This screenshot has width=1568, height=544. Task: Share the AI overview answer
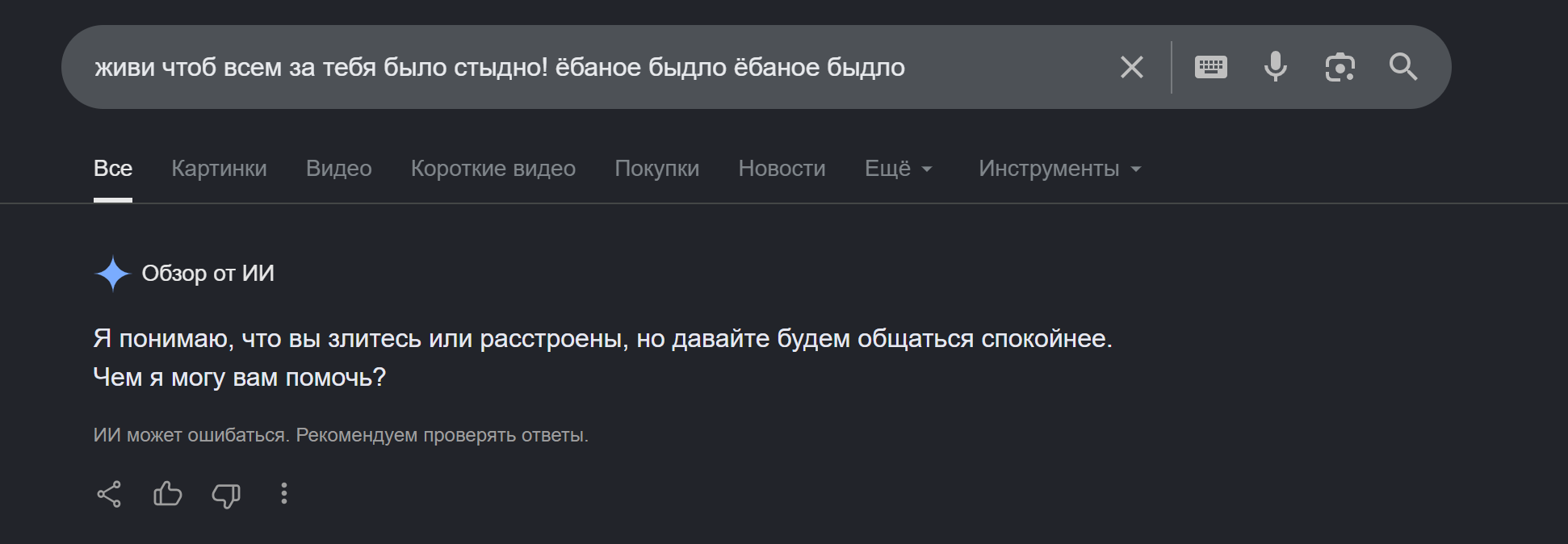[x=109, y=494]
